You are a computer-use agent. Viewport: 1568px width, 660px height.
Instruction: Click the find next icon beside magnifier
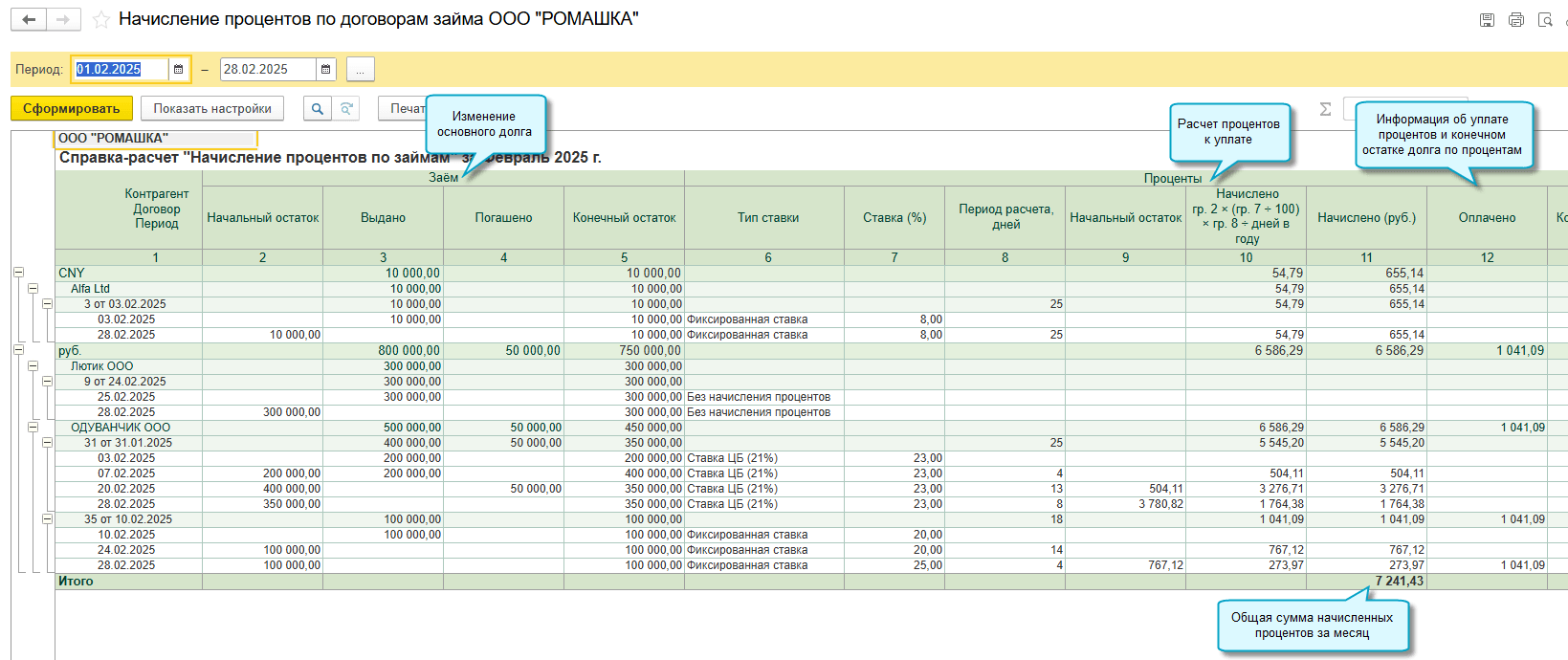coord(346,108)
